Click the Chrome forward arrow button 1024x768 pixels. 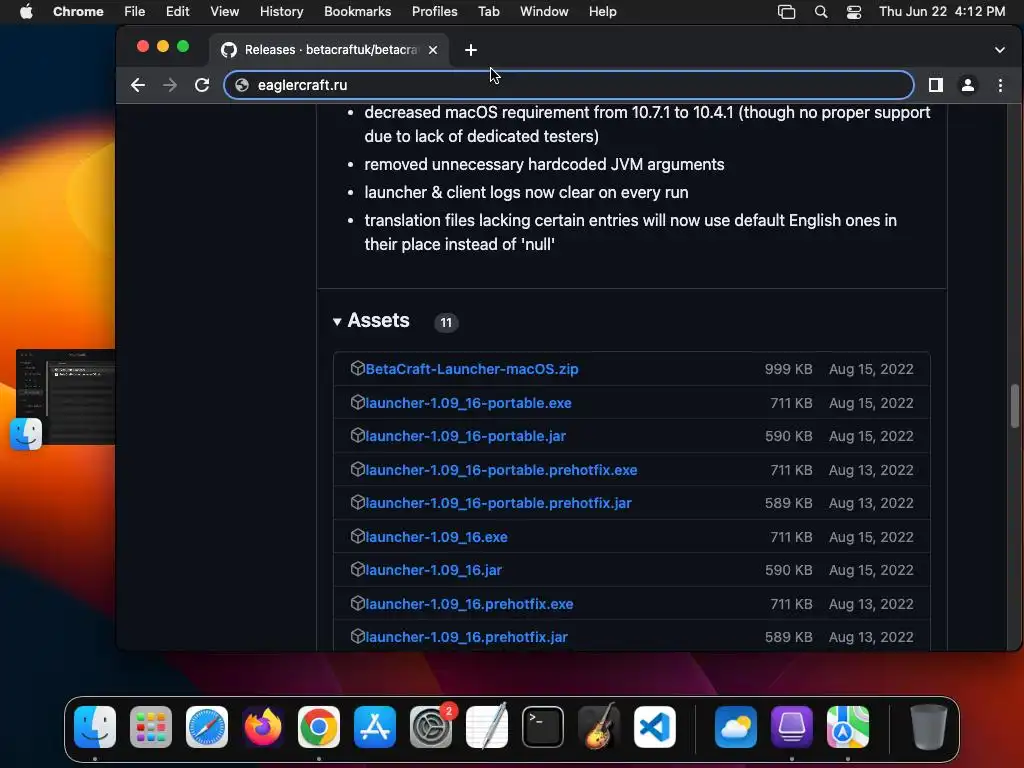(x=170, y=85)
